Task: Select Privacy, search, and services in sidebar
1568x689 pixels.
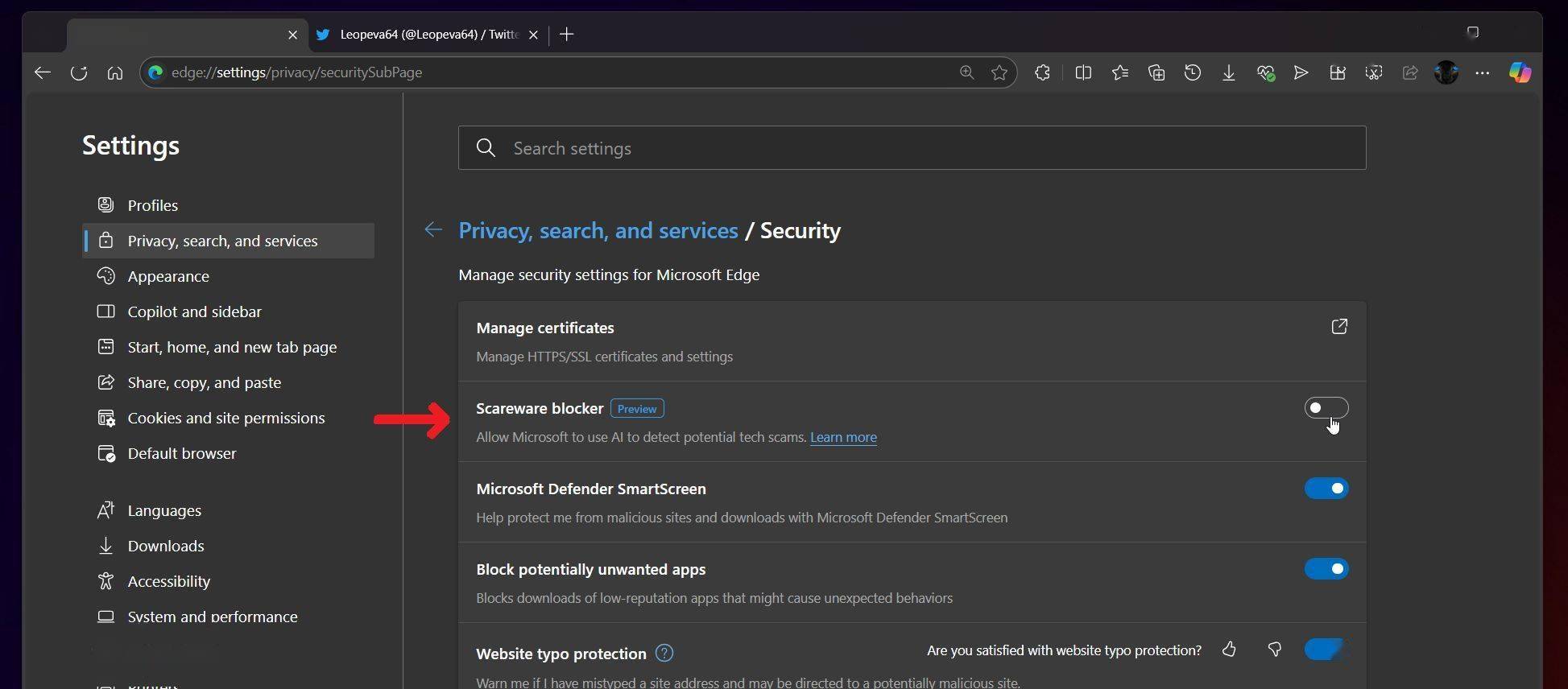Action: coord(229,241)
